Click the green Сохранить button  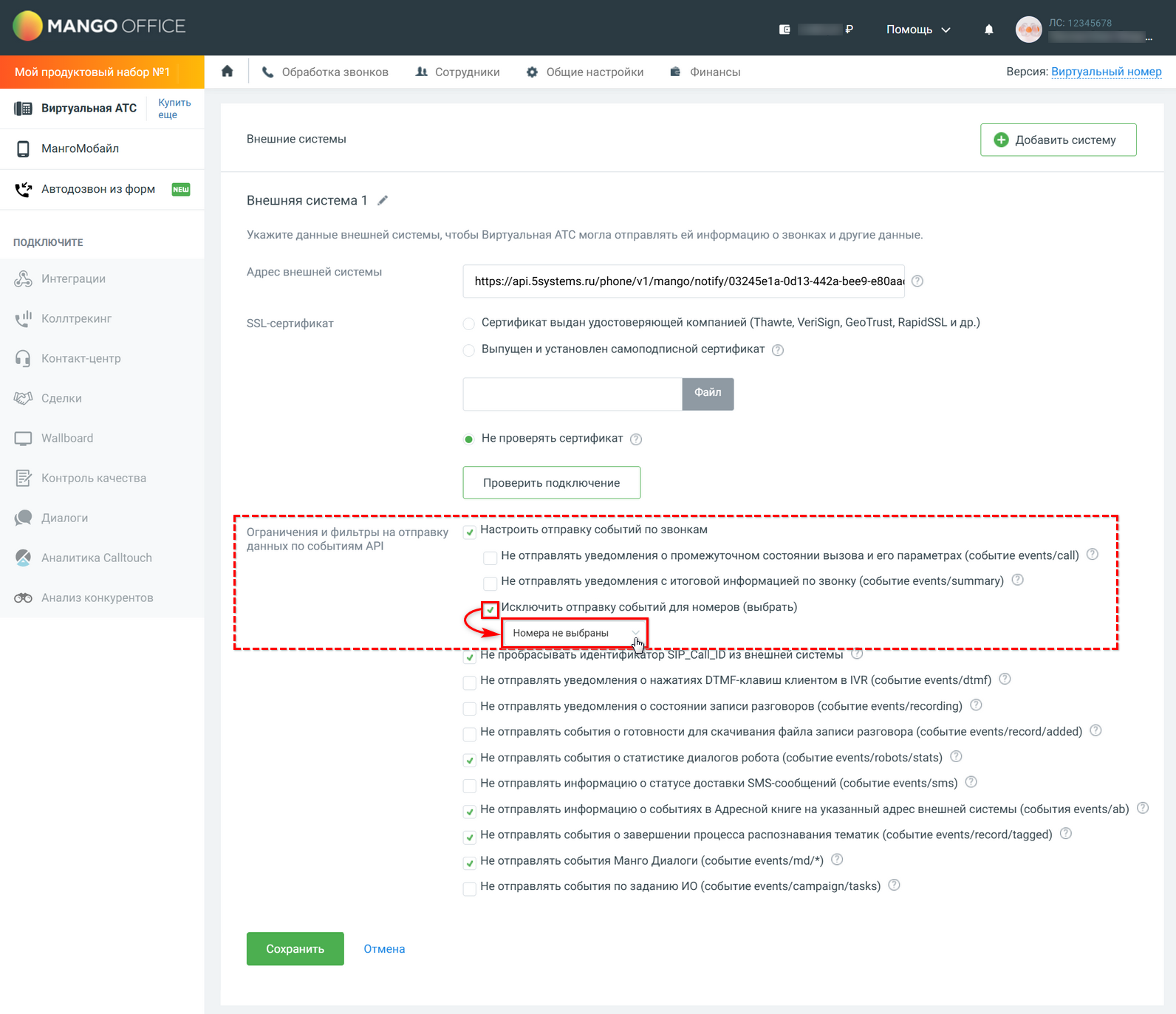295,948
